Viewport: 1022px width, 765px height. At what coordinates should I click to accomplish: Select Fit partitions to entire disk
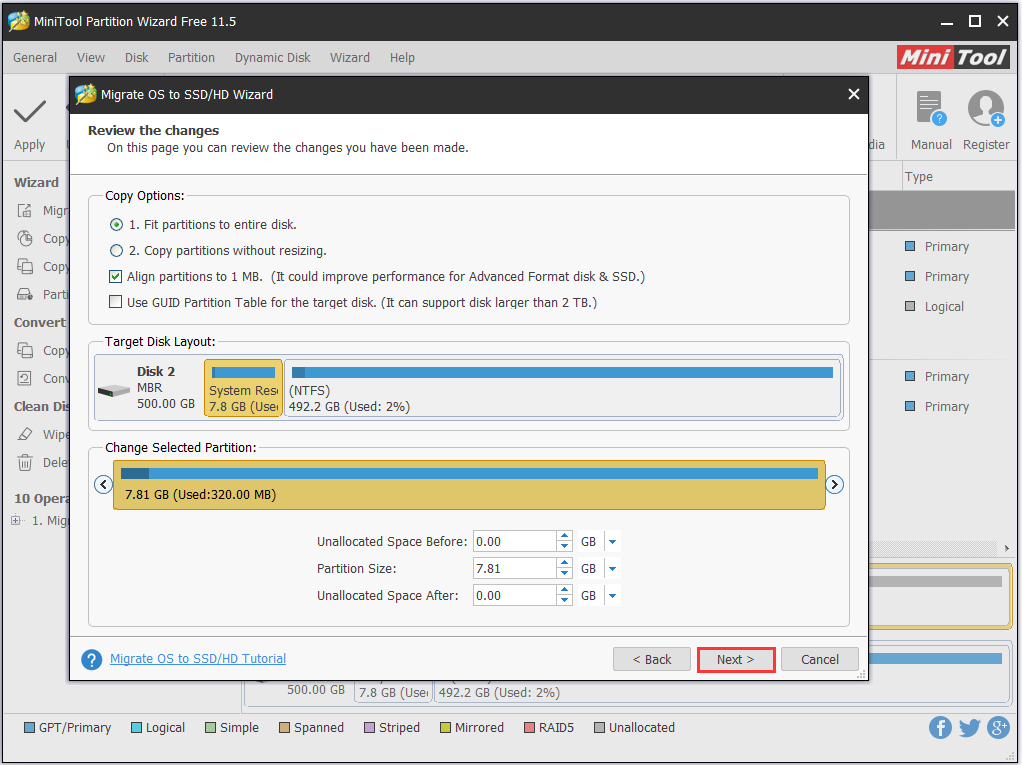click(116, 225)
